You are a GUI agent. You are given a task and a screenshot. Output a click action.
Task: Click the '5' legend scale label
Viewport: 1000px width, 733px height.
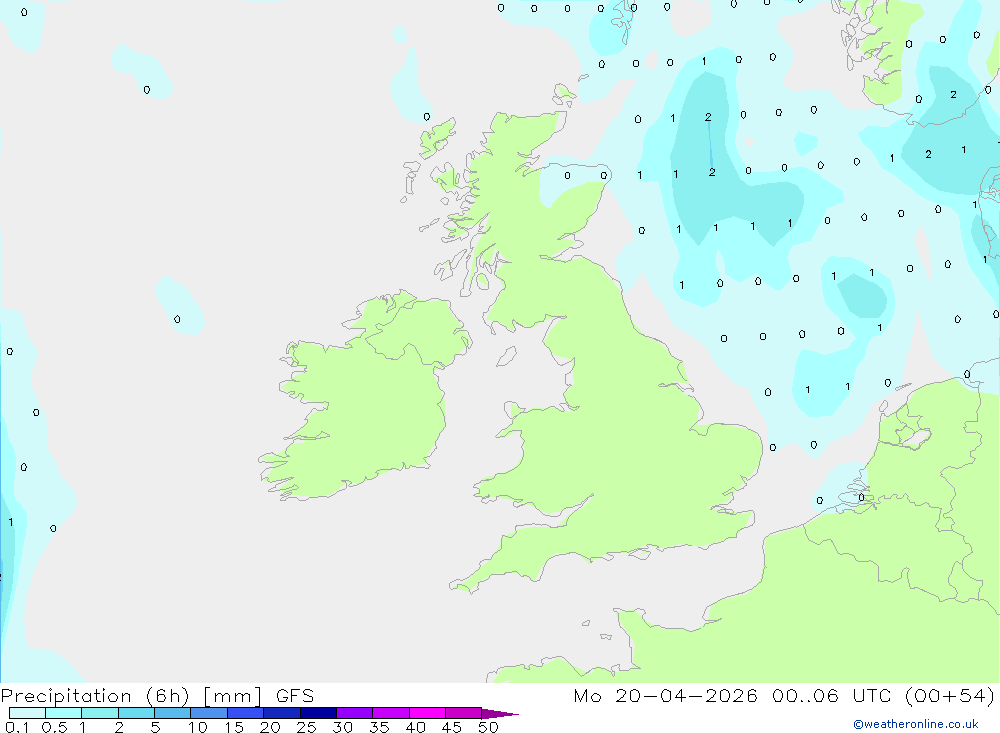click(155, 727)
